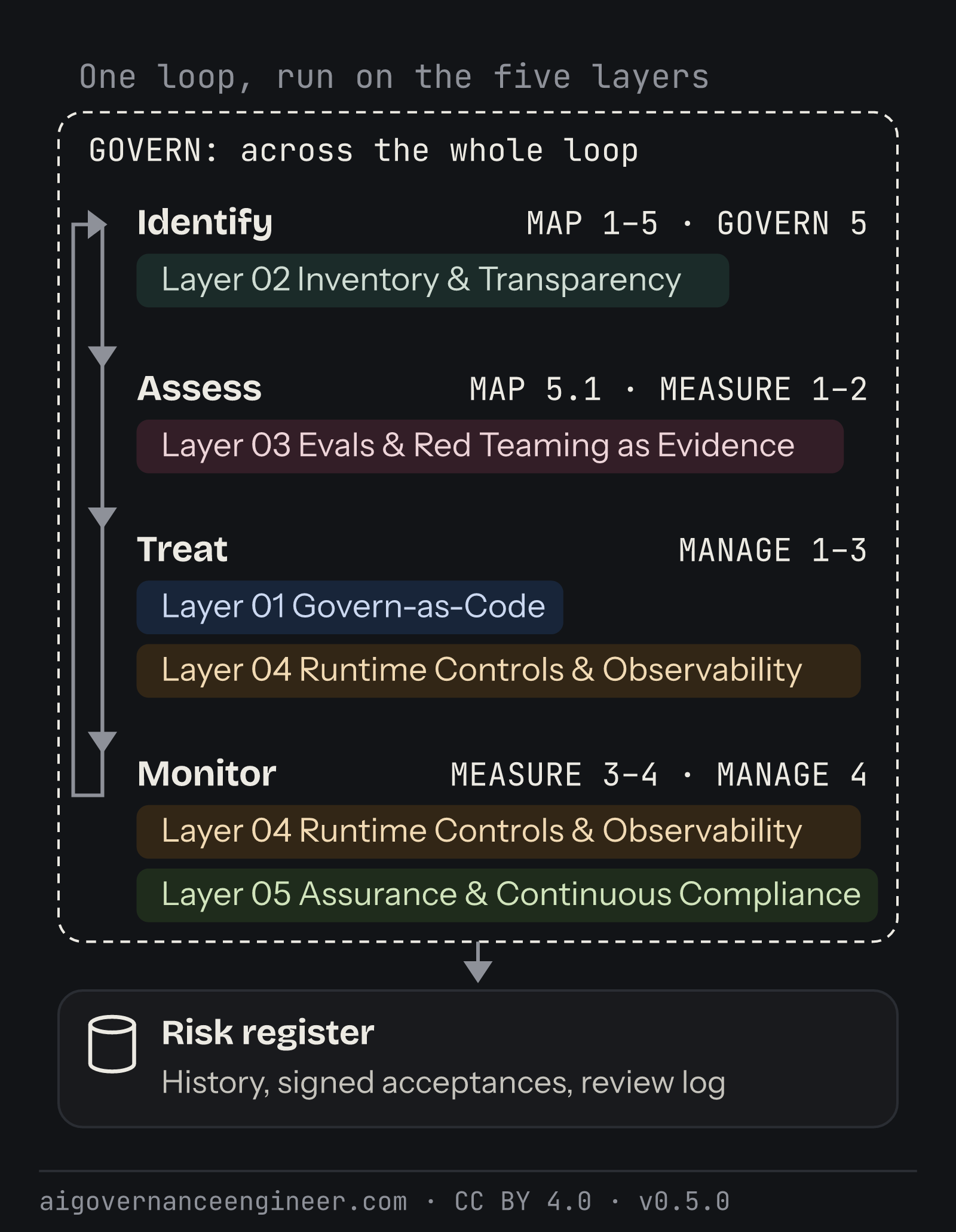Click the arrowhead leading into Monitor
This screenshot has height=1232, width=956.
coord(102,741)
